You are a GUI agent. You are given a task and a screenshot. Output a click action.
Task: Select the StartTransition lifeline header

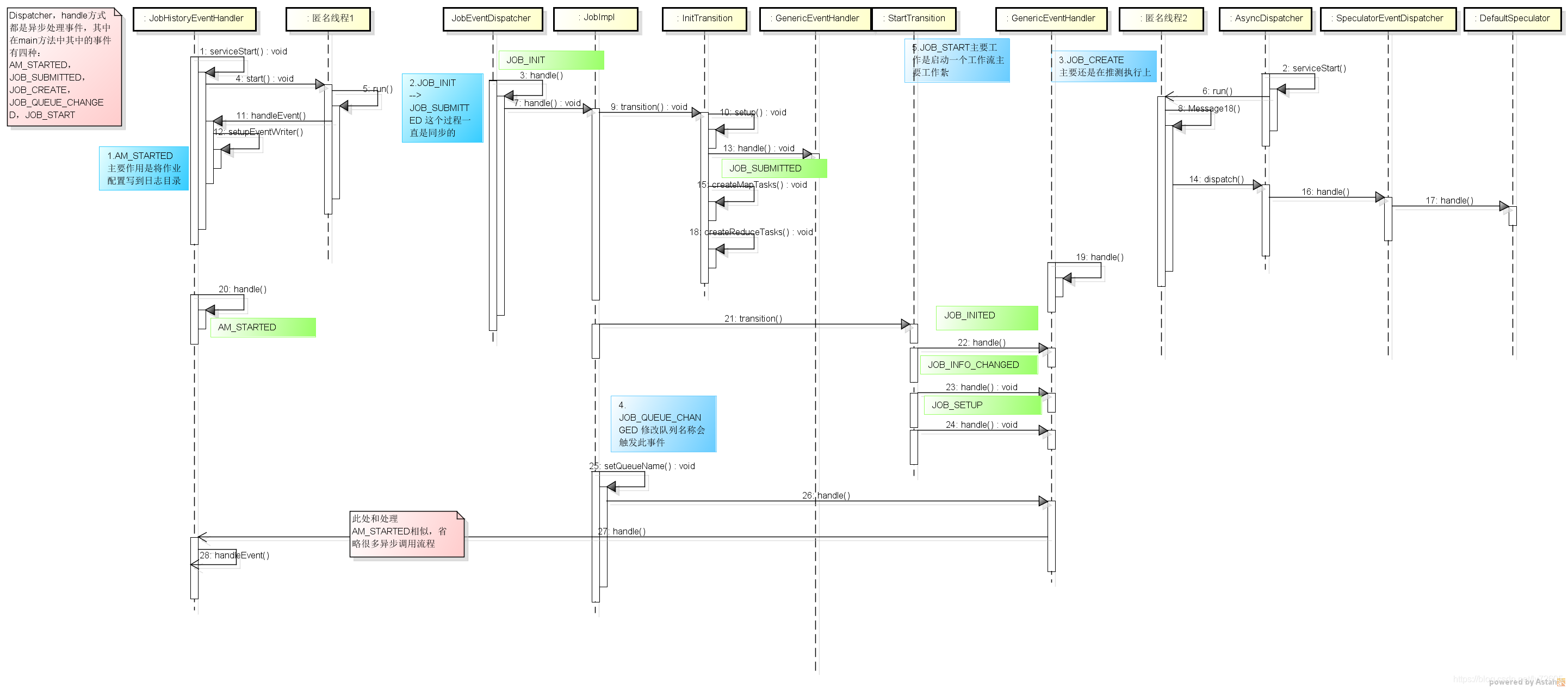click(914, 19)
